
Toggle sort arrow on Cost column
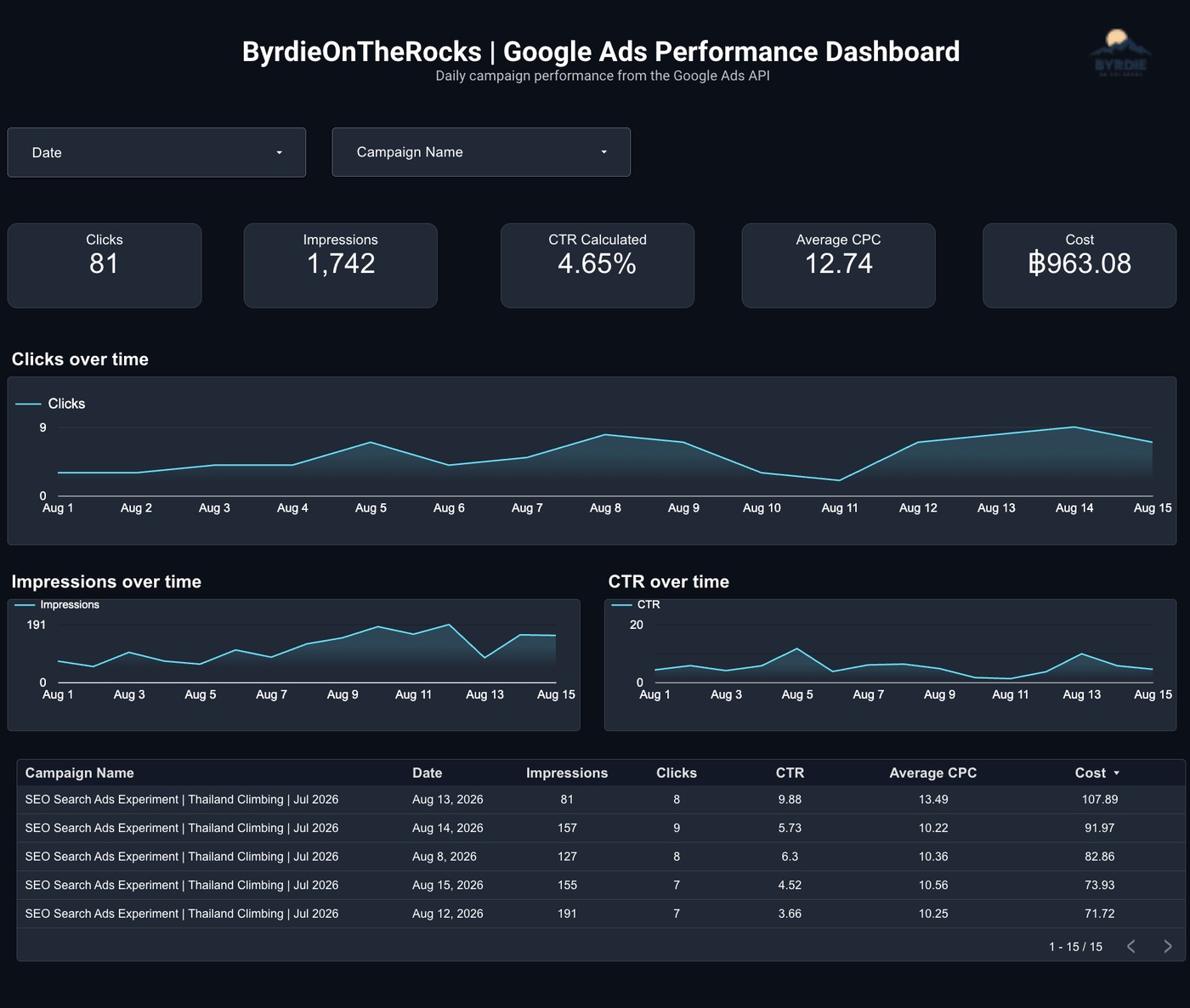(x=1117, y=773)
